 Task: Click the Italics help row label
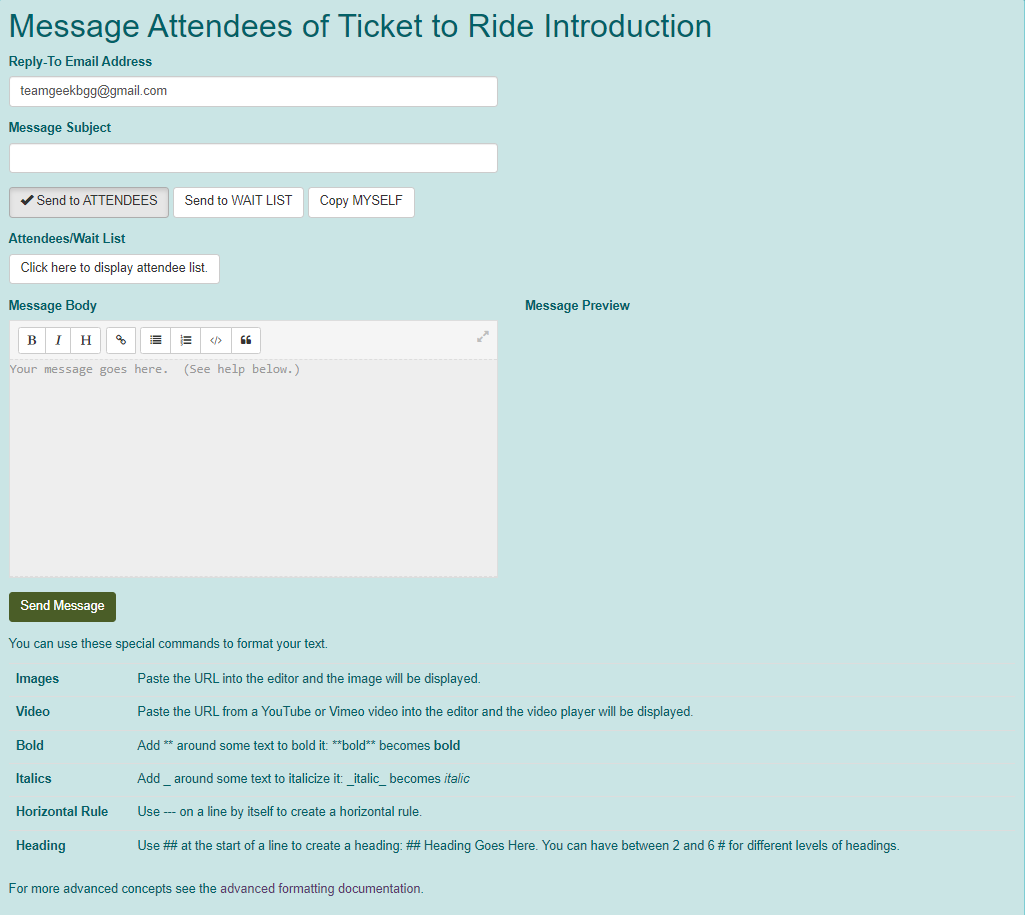coord(33,779)
